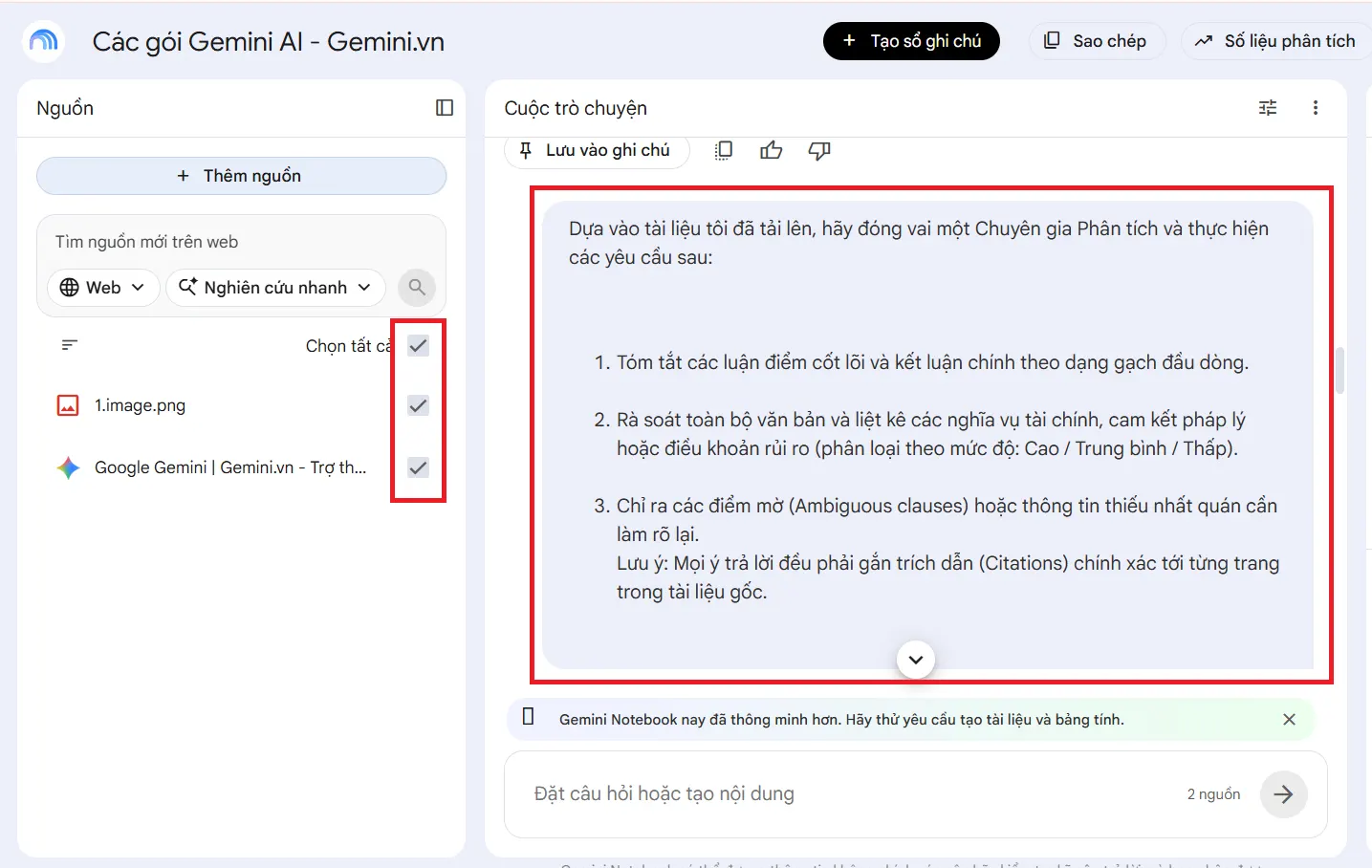The image size is (1372, 868).
Task: Click the 1.image.png red image file icon
Action: 68,405
